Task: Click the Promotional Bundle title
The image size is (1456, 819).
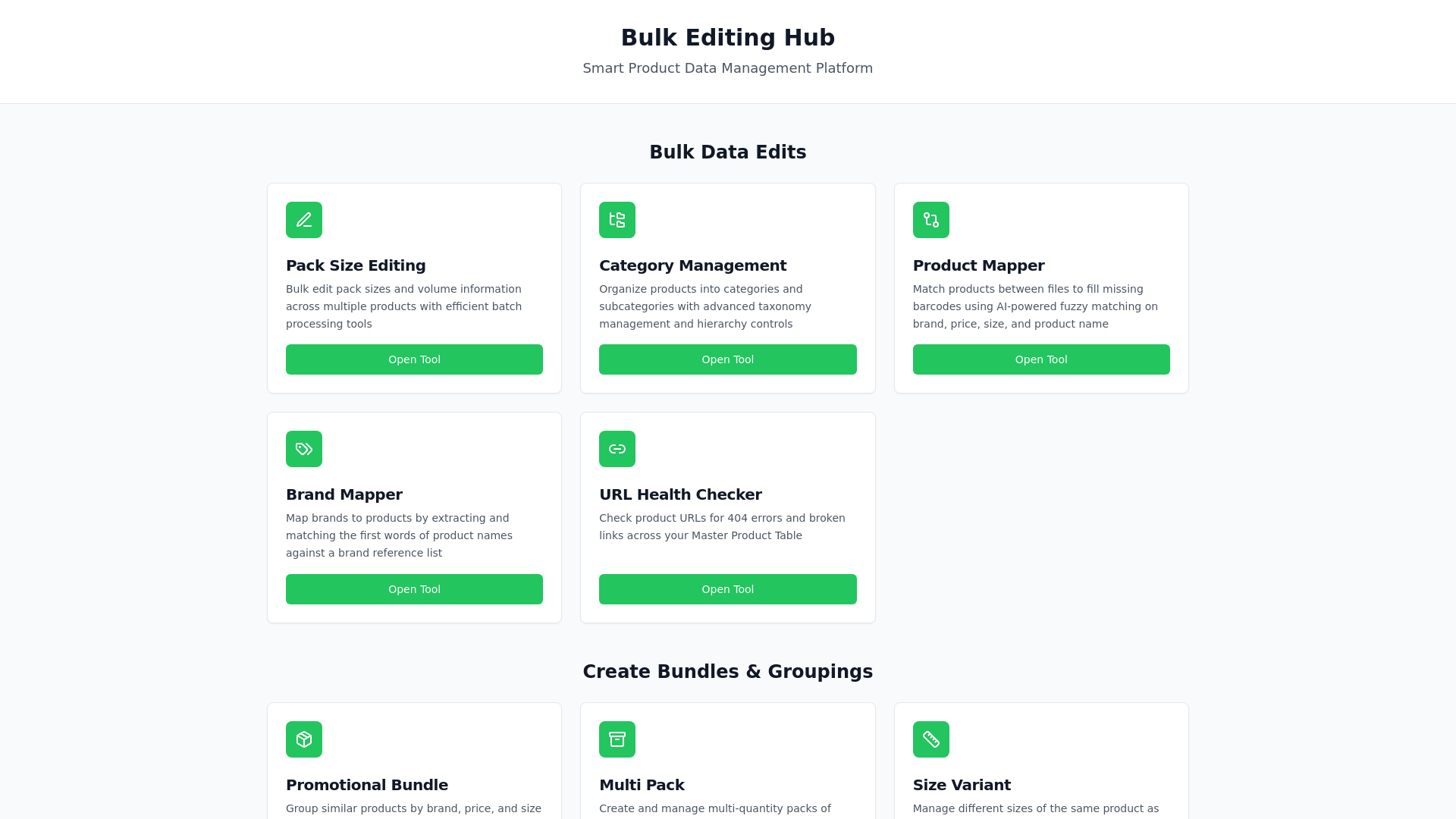Action: tap(367, 785)
